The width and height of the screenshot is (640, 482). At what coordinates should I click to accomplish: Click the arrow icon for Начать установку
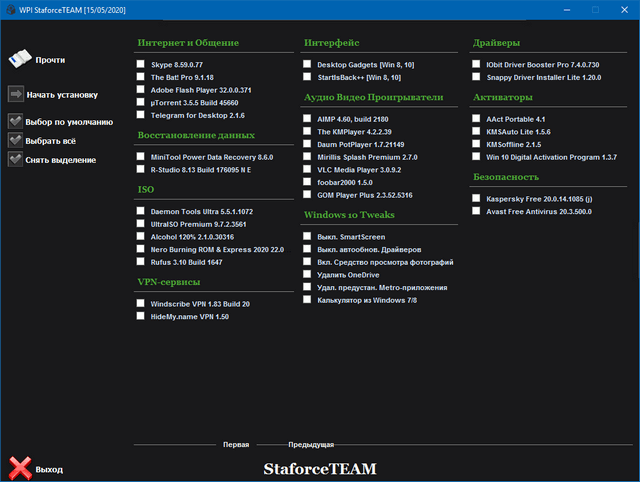[16, 94]
